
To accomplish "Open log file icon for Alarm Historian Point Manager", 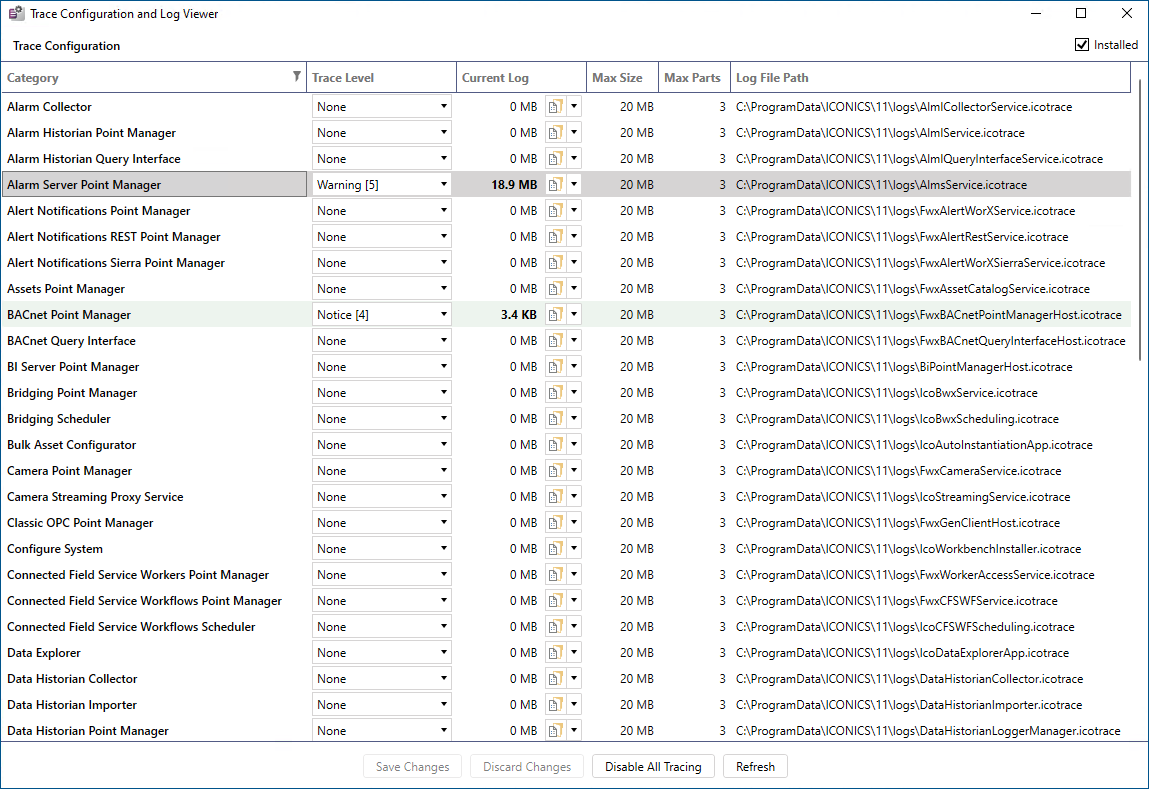I will pos(555,133).
